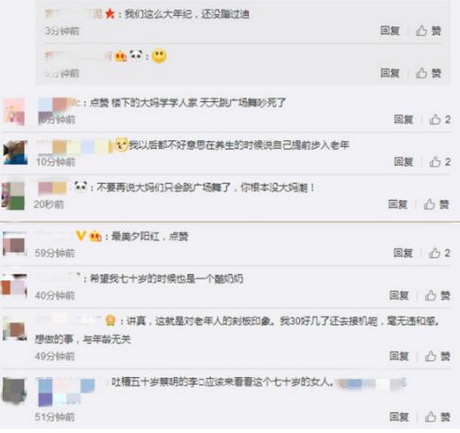Thumbs-up the emoji-only nested reply

(x=428, y=73)
